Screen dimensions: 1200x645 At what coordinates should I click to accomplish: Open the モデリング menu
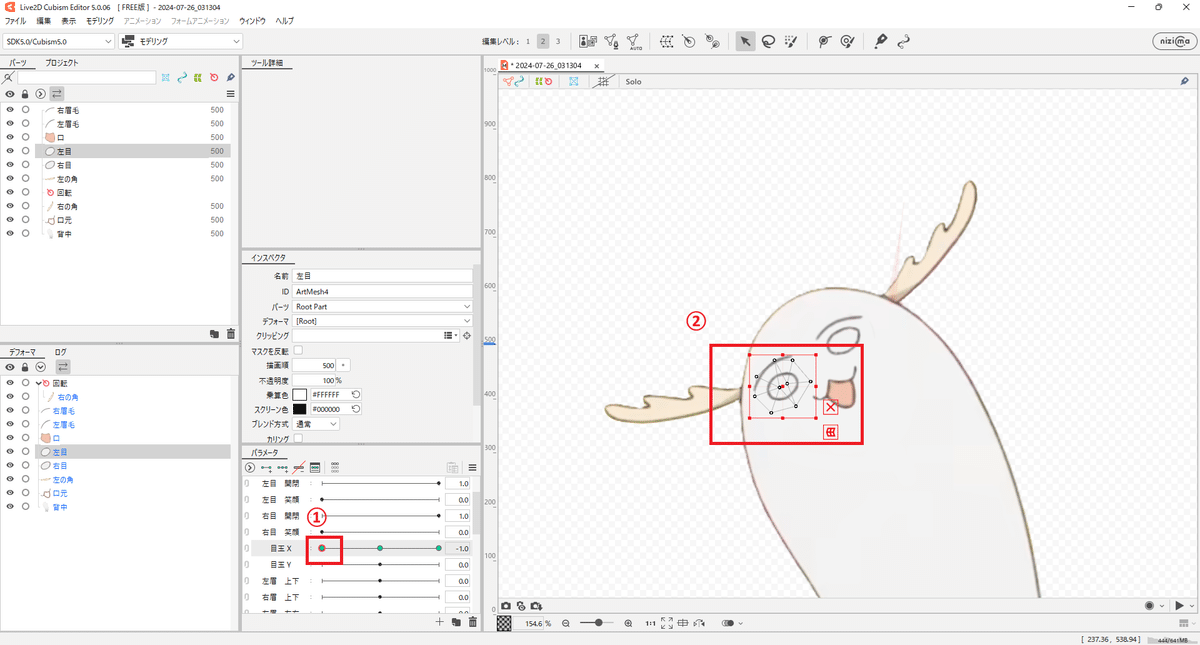click(x=100, y=21)
